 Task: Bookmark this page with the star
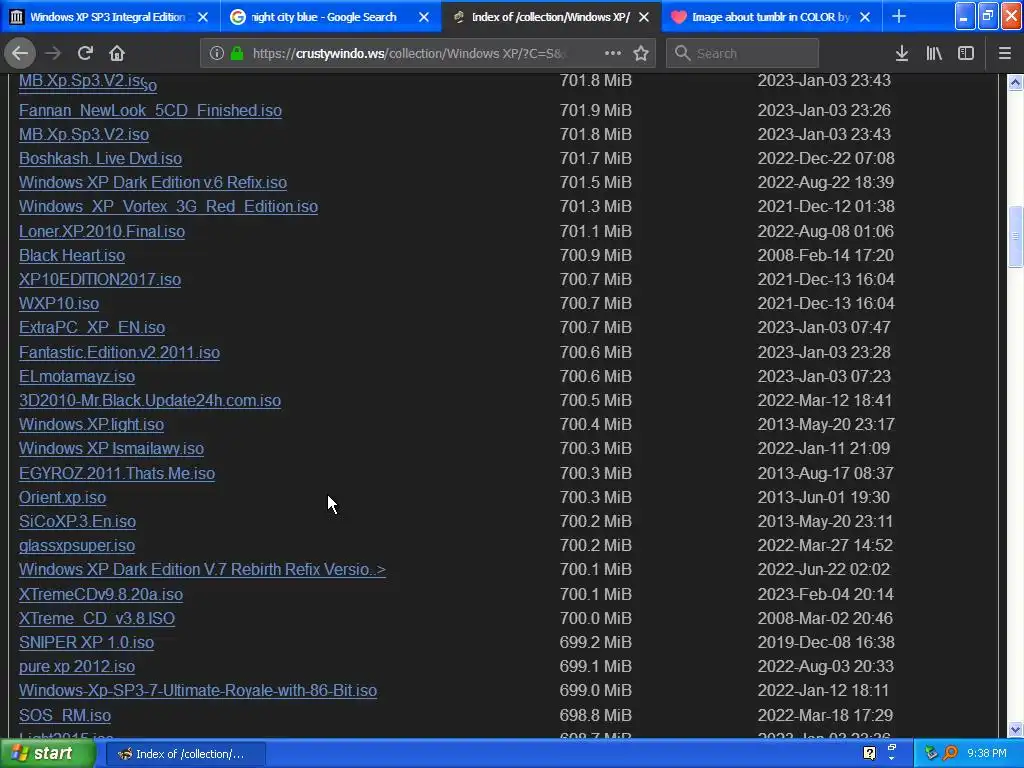pyautogui.click(x=641, y=53)
